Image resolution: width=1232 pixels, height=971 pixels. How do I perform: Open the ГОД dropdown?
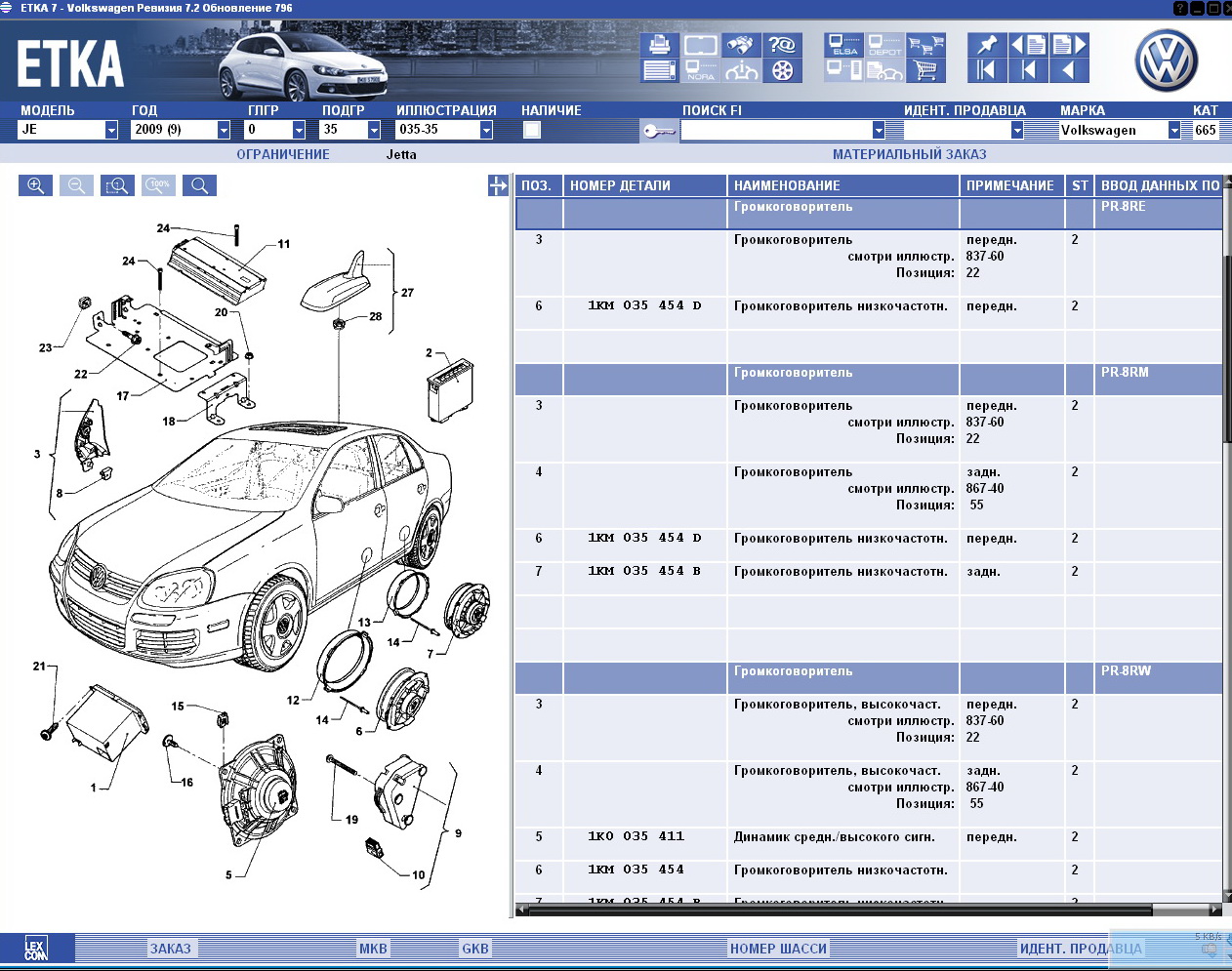click(224, 130)
